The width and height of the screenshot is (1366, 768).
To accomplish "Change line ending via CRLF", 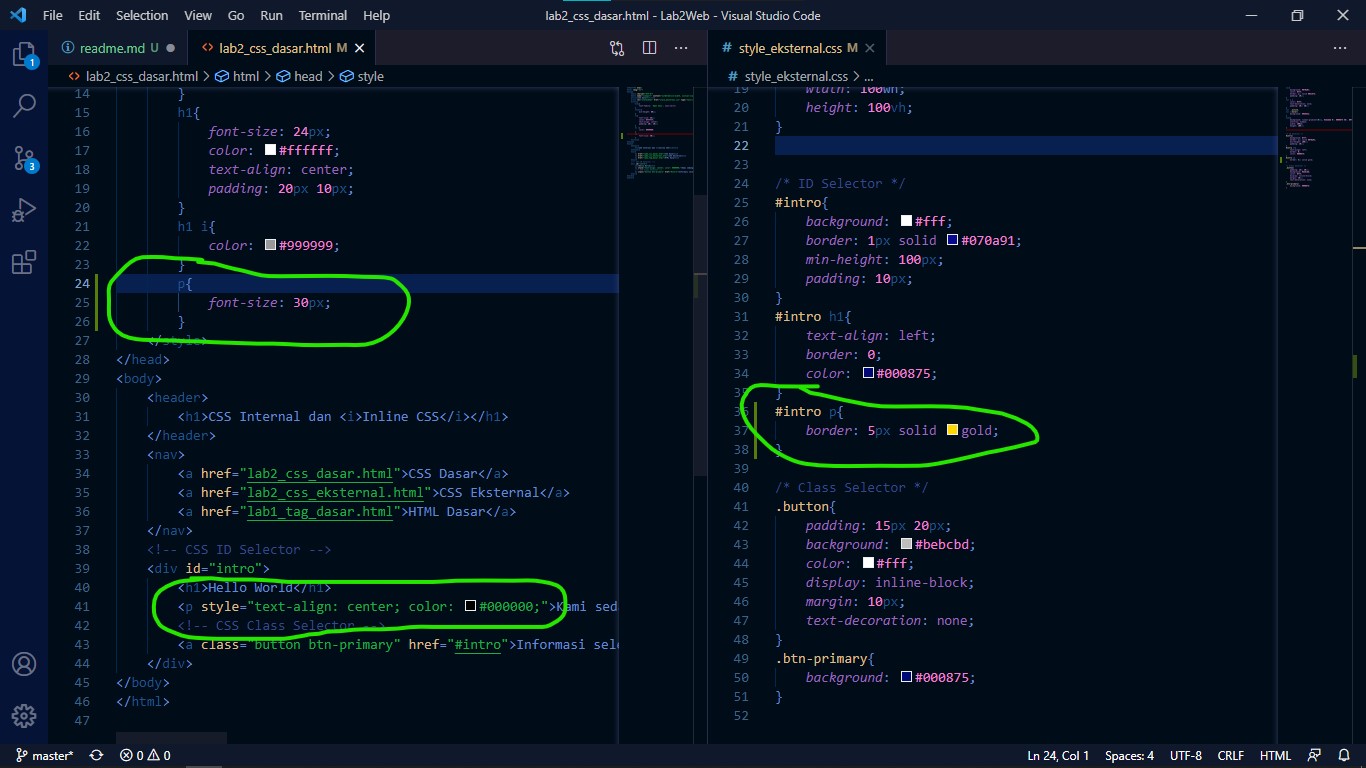I will (1231, 756).
